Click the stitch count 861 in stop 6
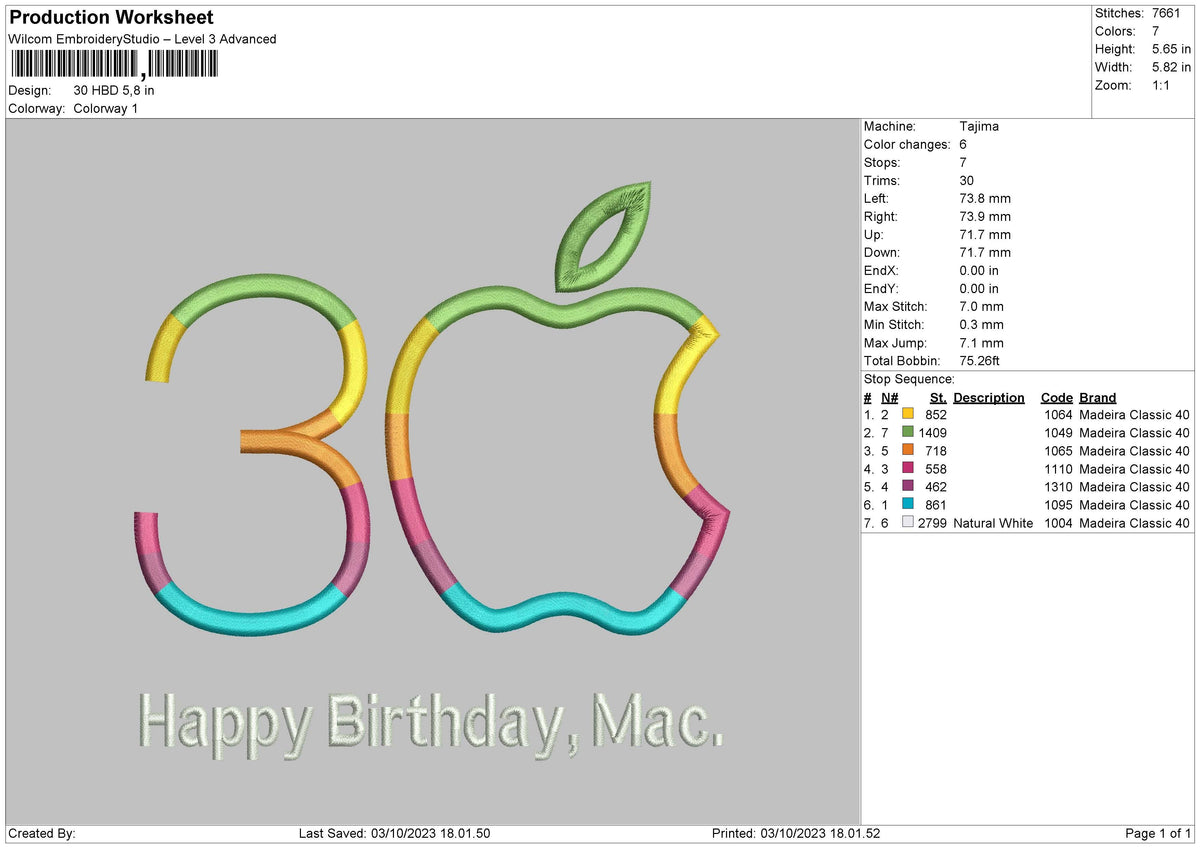 pos(936,505)
